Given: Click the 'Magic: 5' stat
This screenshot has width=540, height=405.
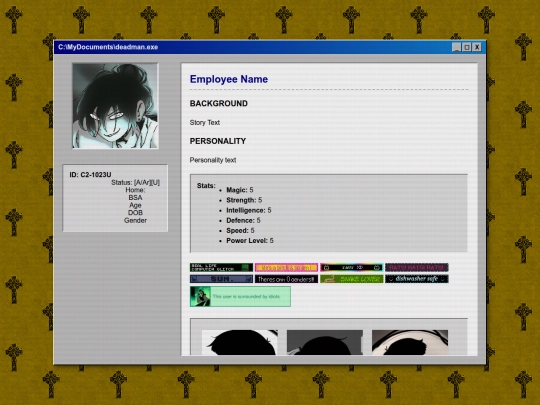Looking at the screenshot, I should point(240,190).
